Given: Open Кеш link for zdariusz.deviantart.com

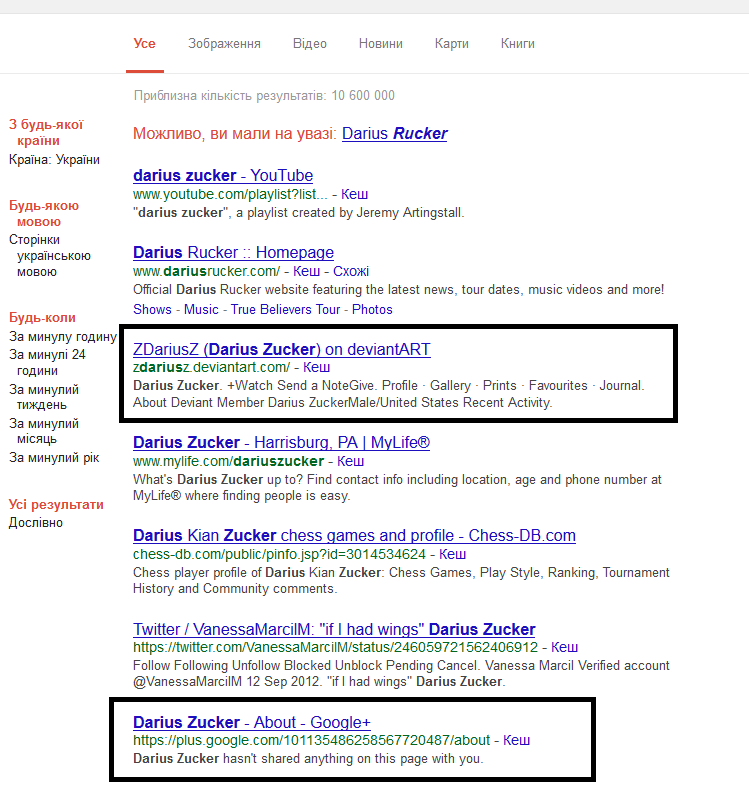Looking at the screenshot, I should point(316,367).
